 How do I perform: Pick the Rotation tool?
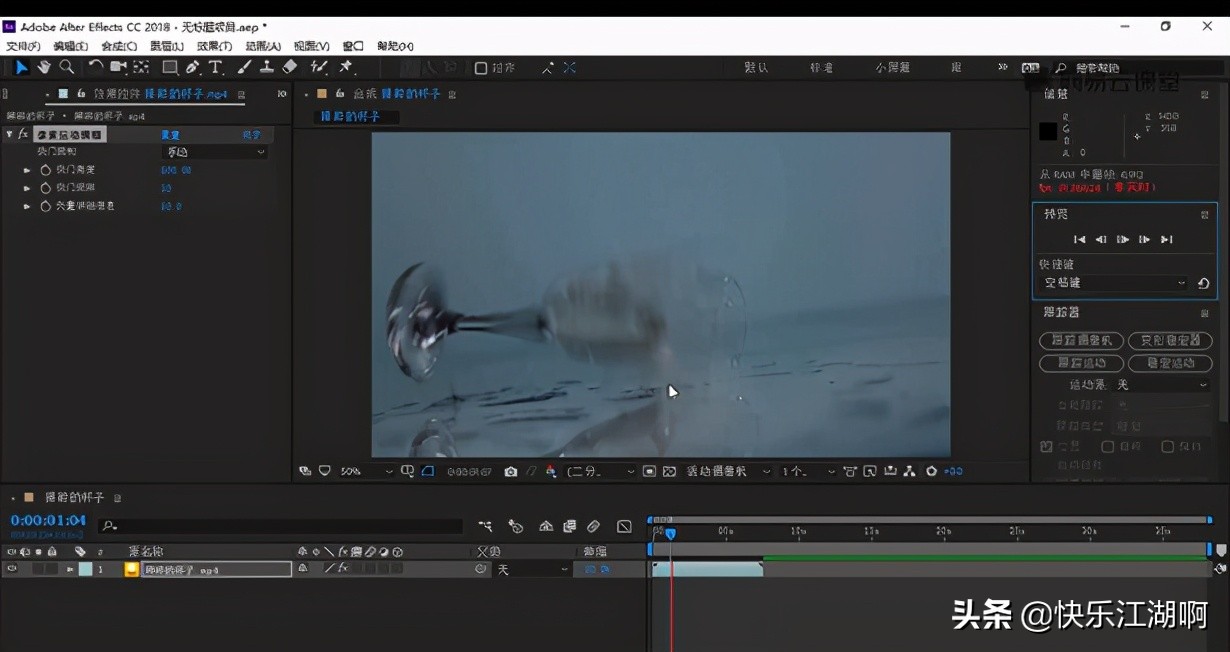[95, 67]
